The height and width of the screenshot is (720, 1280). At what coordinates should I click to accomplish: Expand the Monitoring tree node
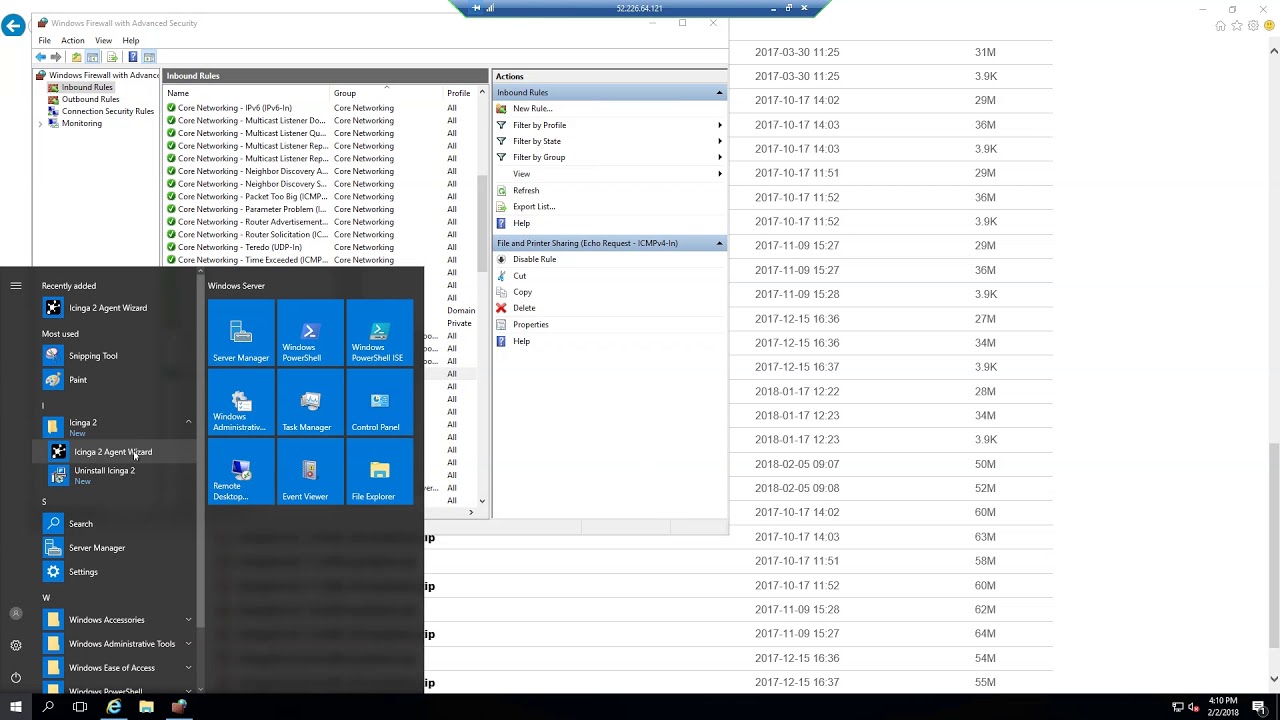tap(40, 124)
